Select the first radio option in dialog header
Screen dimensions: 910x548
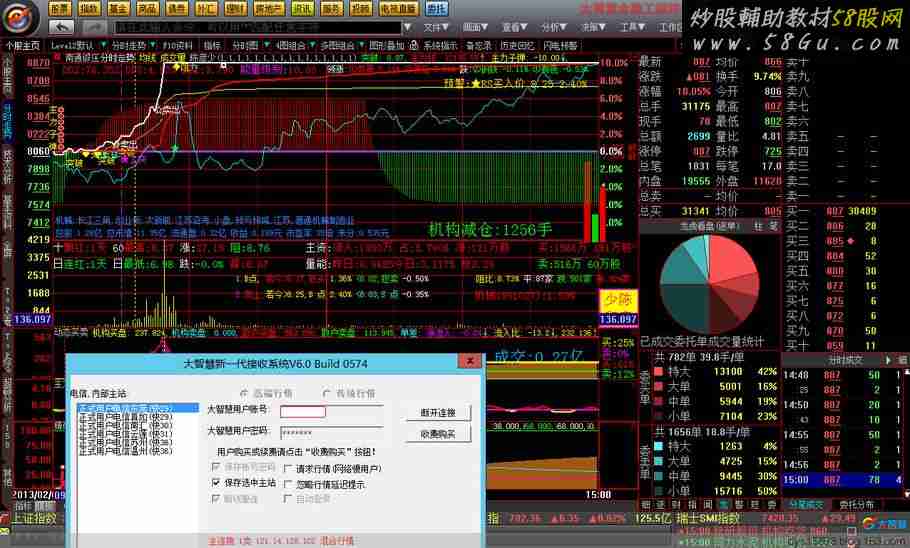[x=244, y=393]
